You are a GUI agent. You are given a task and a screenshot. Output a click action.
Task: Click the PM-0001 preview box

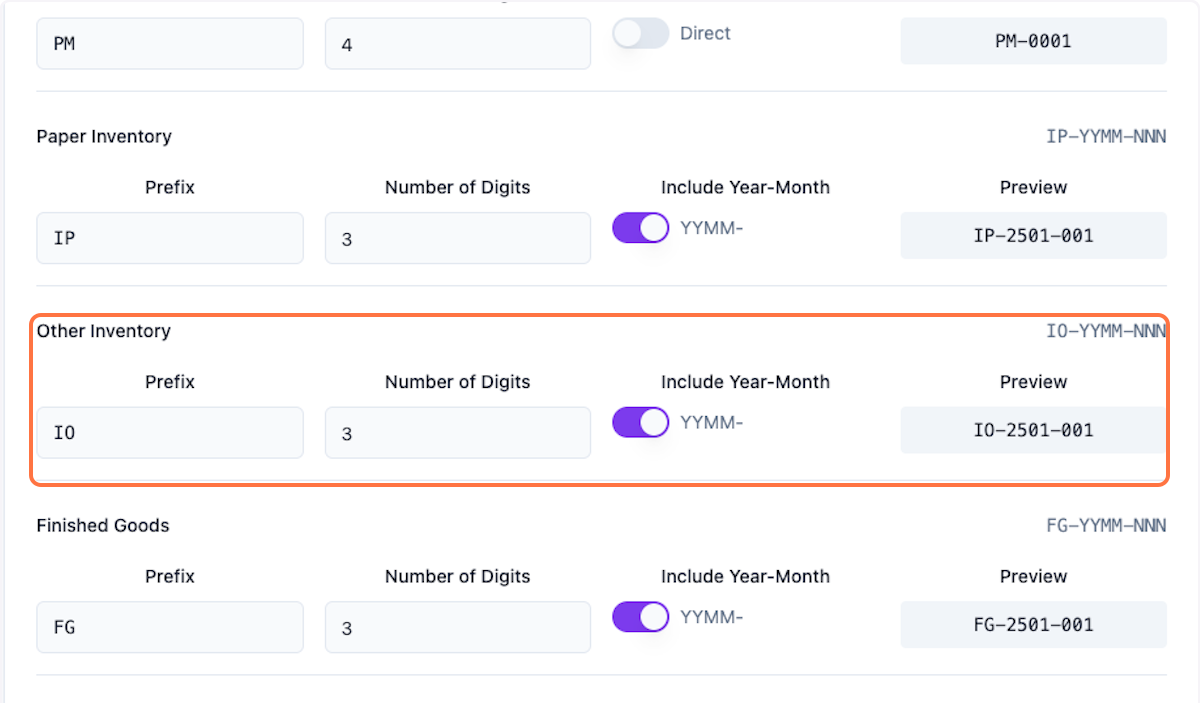click(1033, 42)
